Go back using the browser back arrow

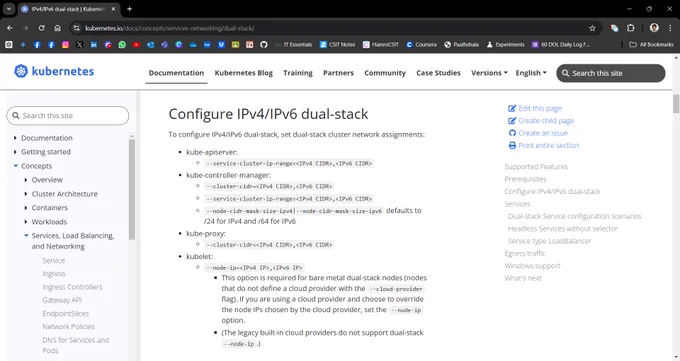point(10,28)
